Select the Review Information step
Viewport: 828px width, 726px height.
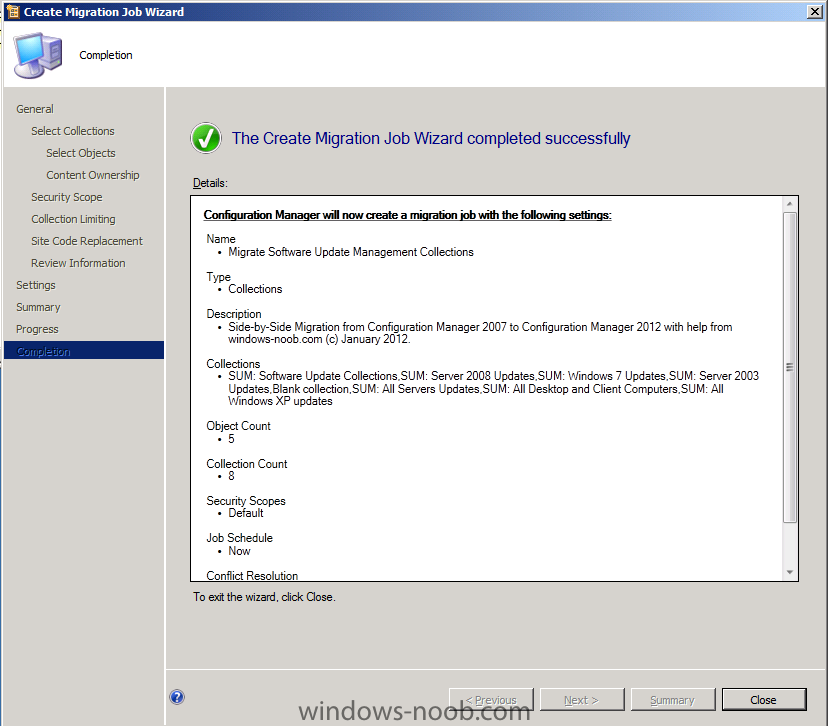click(78, 263)
